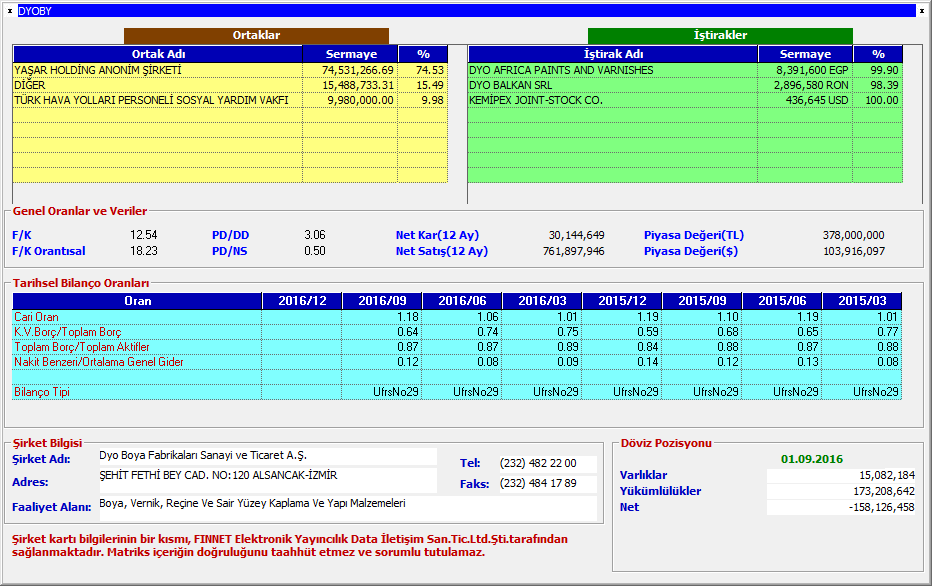Click the Net Kar(12 Ay) label

point(437,235)
